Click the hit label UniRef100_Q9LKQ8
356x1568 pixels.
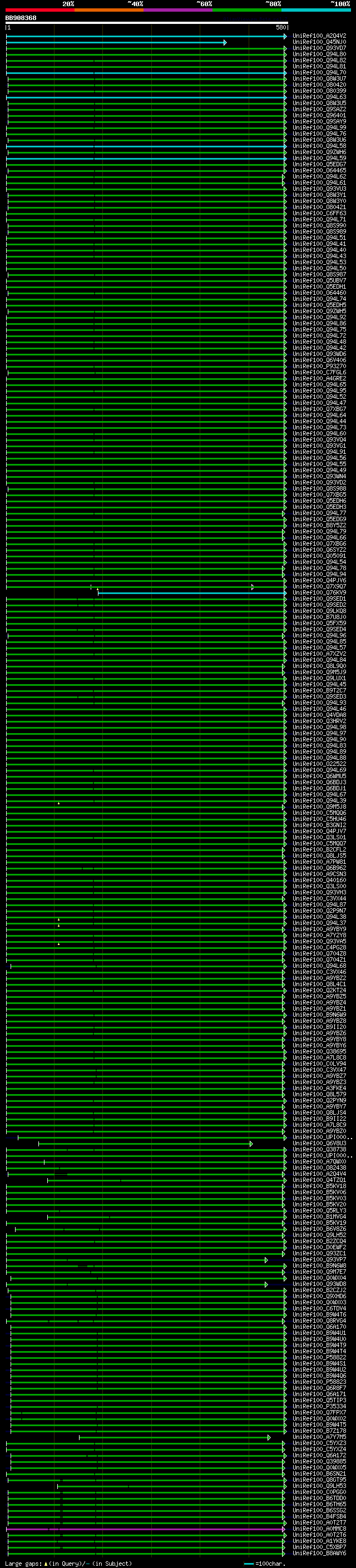tap(319, 611)
